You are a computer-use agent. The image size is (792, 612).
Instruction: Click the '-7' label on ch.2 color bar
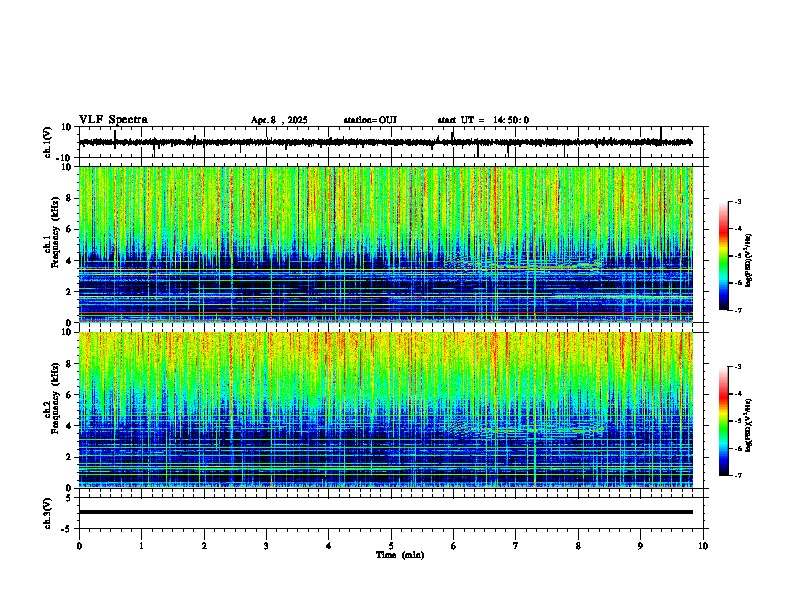click(x=737, y=475)
